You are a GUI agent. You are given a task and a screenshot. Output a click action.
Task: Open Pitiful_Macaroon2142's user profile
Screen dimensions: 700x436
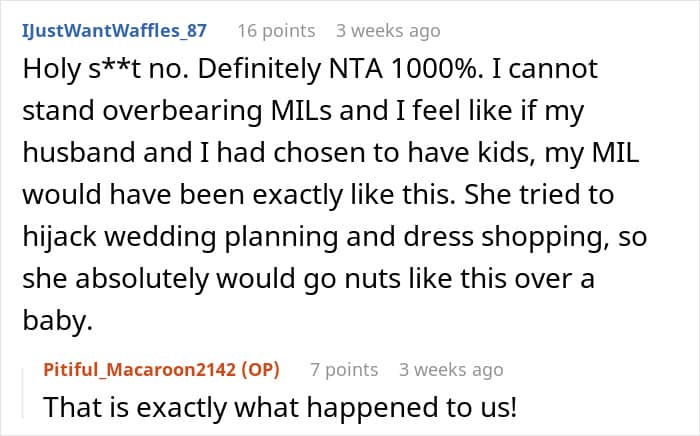(x=139, y=370)
